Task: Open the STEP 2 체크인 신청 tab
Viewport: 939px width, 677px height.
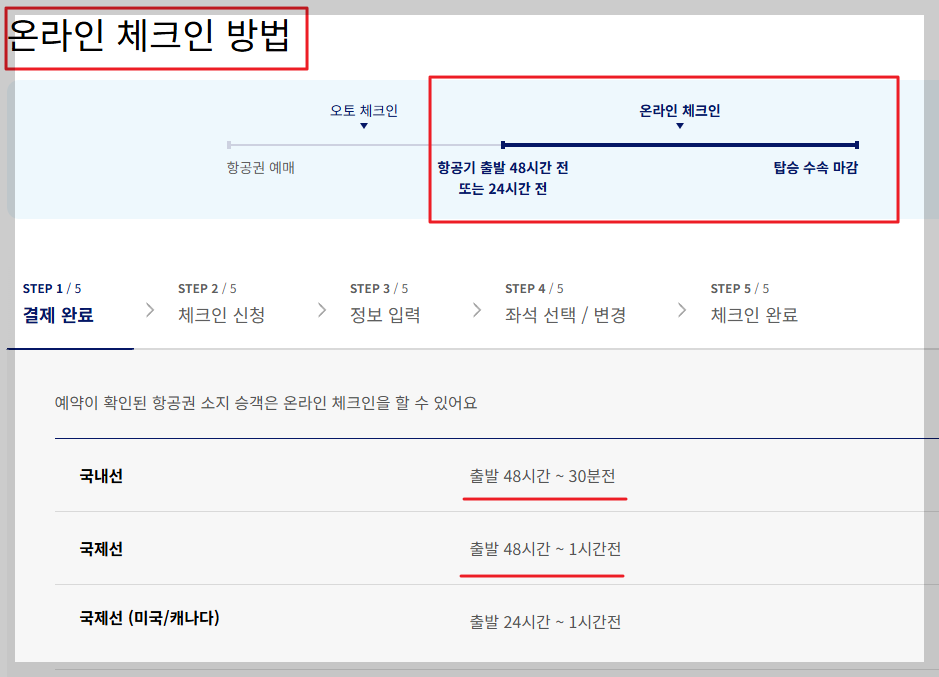Action: [x=222, y=303]
